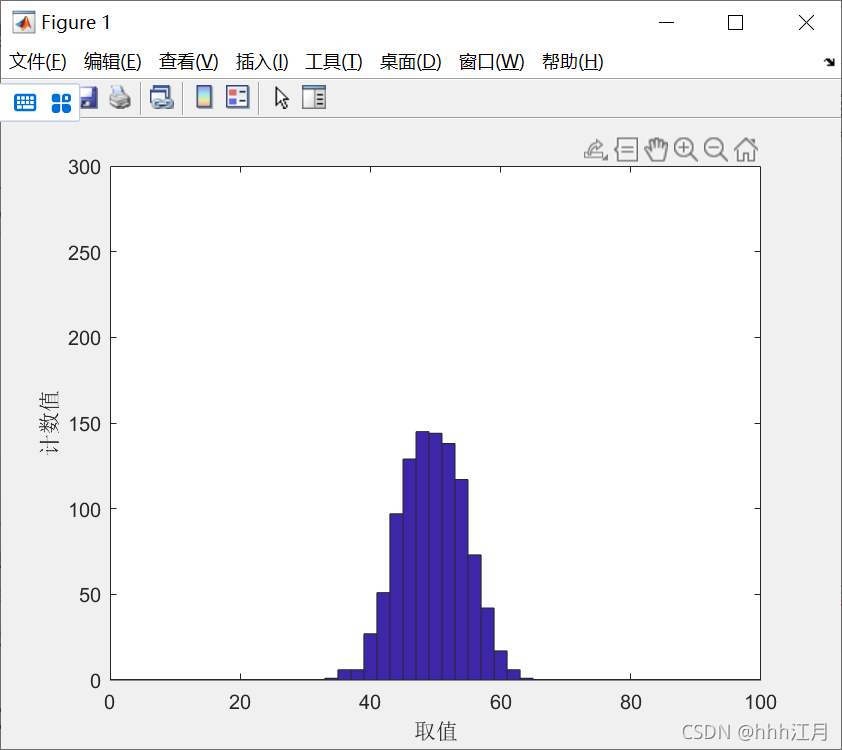This screenshot has width=842, height=750.
Task: Insert legend using toolbar icon
Action: click(x=237, y=97)
